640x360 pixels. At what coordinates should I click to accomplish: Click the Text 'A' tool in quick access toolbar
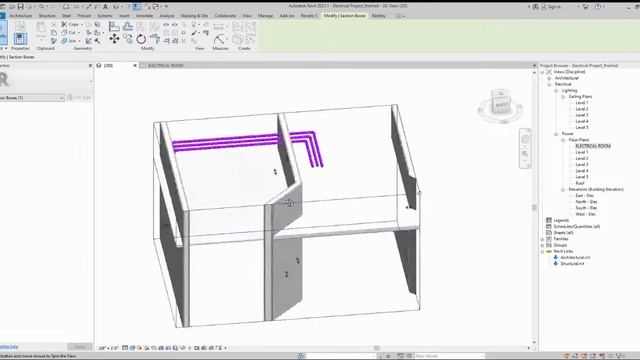pyautogui.click(x=105, y=7)
